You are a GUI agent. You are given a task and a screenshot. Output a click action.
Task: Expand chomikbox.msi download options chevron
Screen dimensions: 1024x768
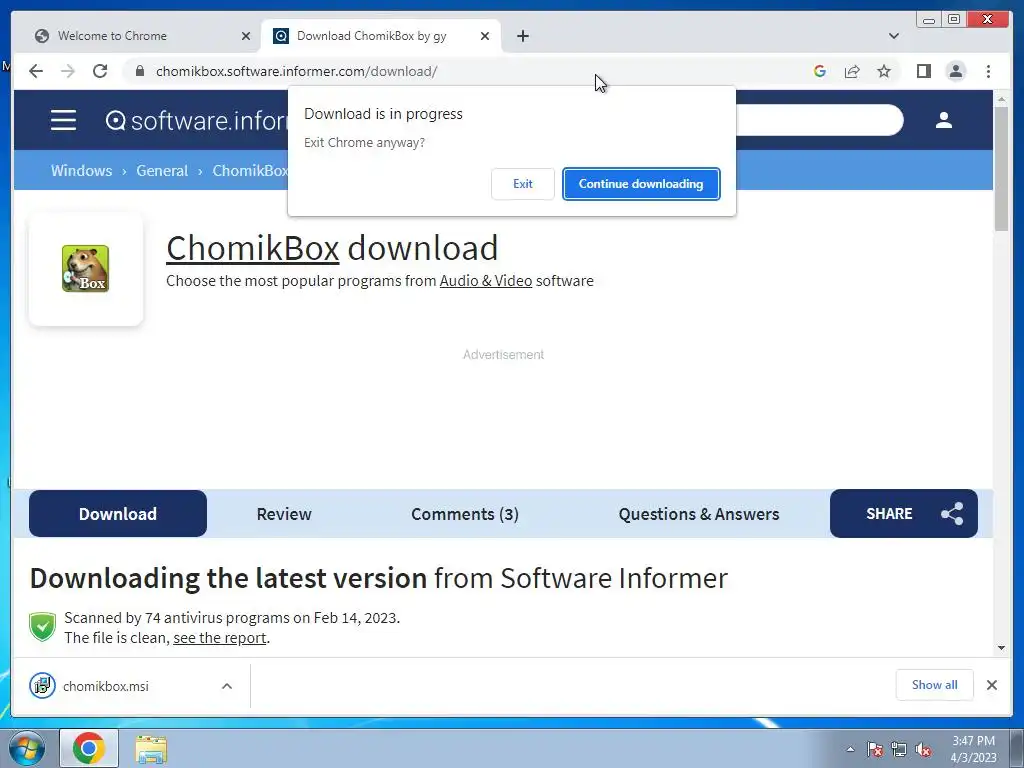pos(227,686)
